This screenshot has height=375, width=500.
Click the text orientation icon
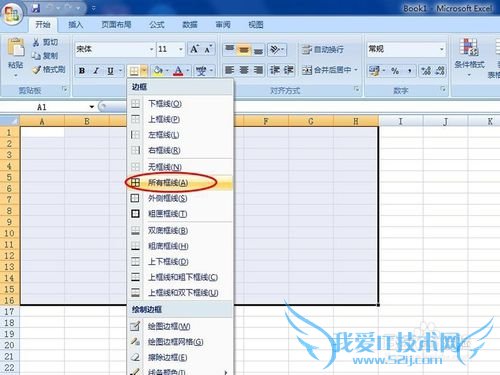coord(276,49)
